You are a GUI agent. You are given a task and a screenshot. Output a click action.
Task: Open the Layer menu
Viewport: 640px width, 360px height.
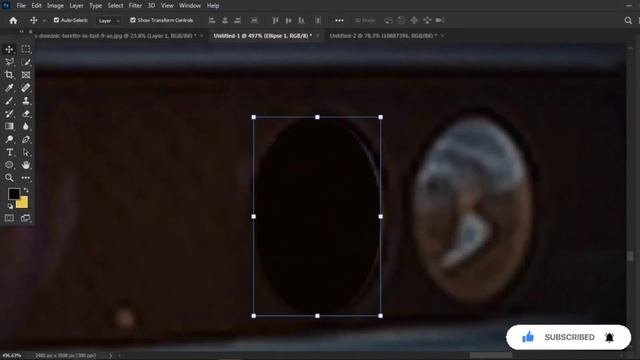coord(76,6)
